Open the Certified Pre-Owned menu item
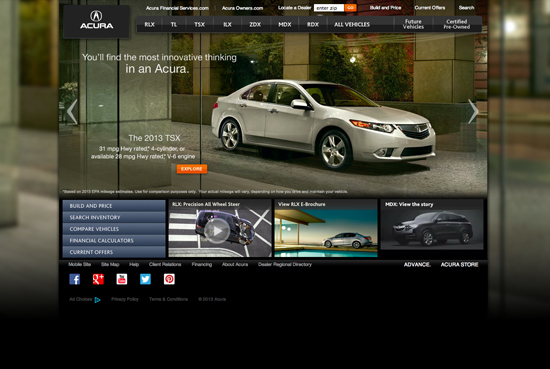Image resolution: width=550 pixels, height=369 pixels. [456, 24]
